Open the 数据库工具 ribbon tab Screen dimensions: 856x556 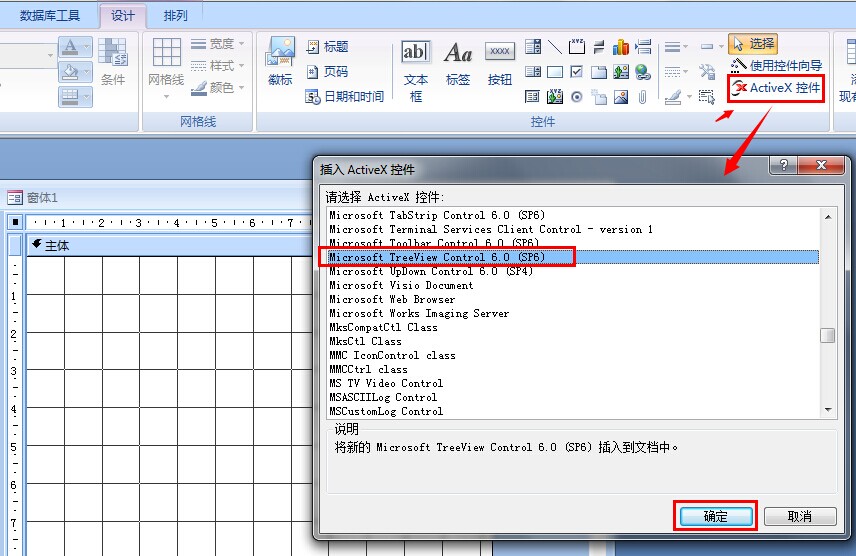click(50, 15)
